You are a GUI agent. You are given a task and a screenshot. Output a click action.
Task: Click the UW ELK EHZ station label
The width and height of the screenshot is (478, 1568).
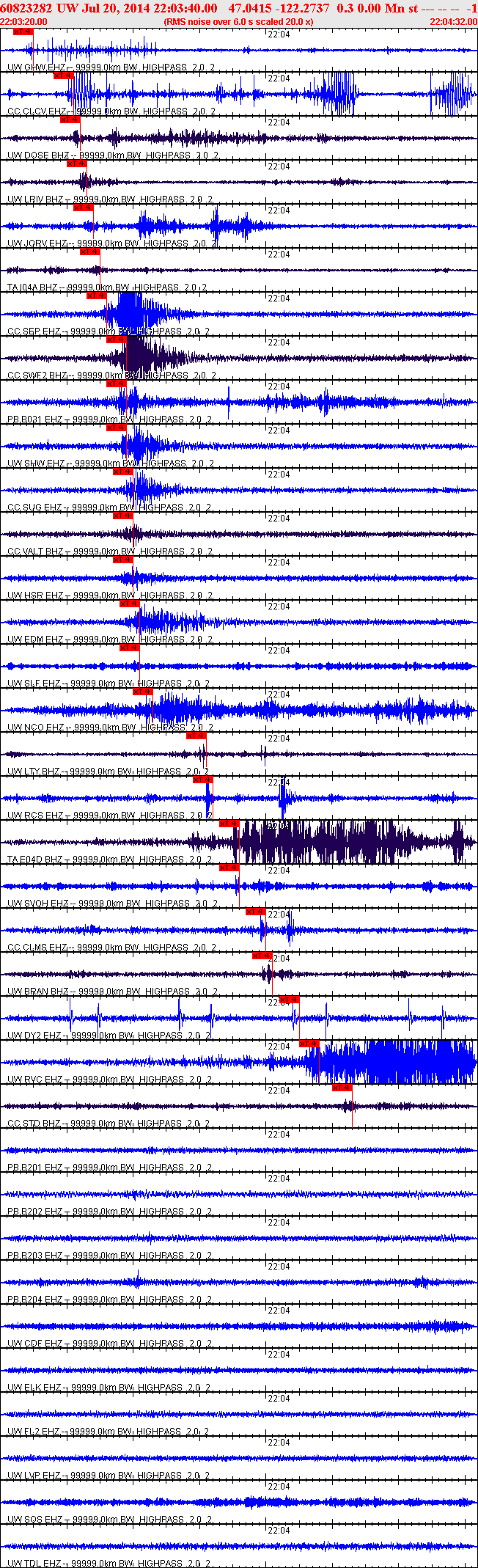(34, 1388)
